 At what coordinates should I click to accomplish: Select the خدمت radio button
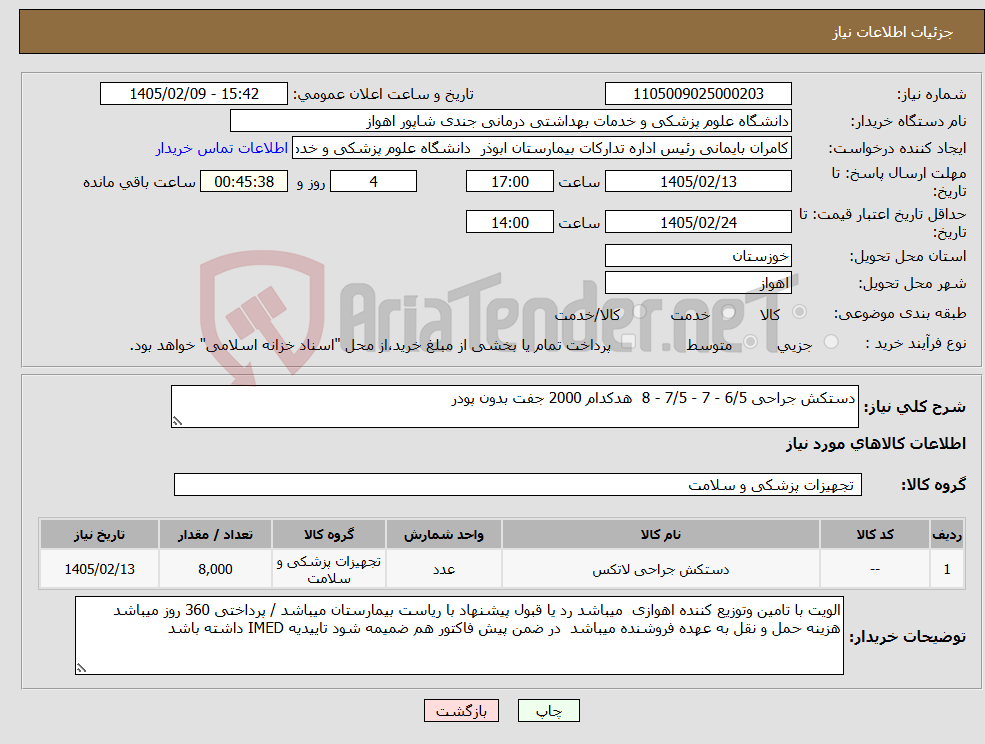click(x=729, y=312)
